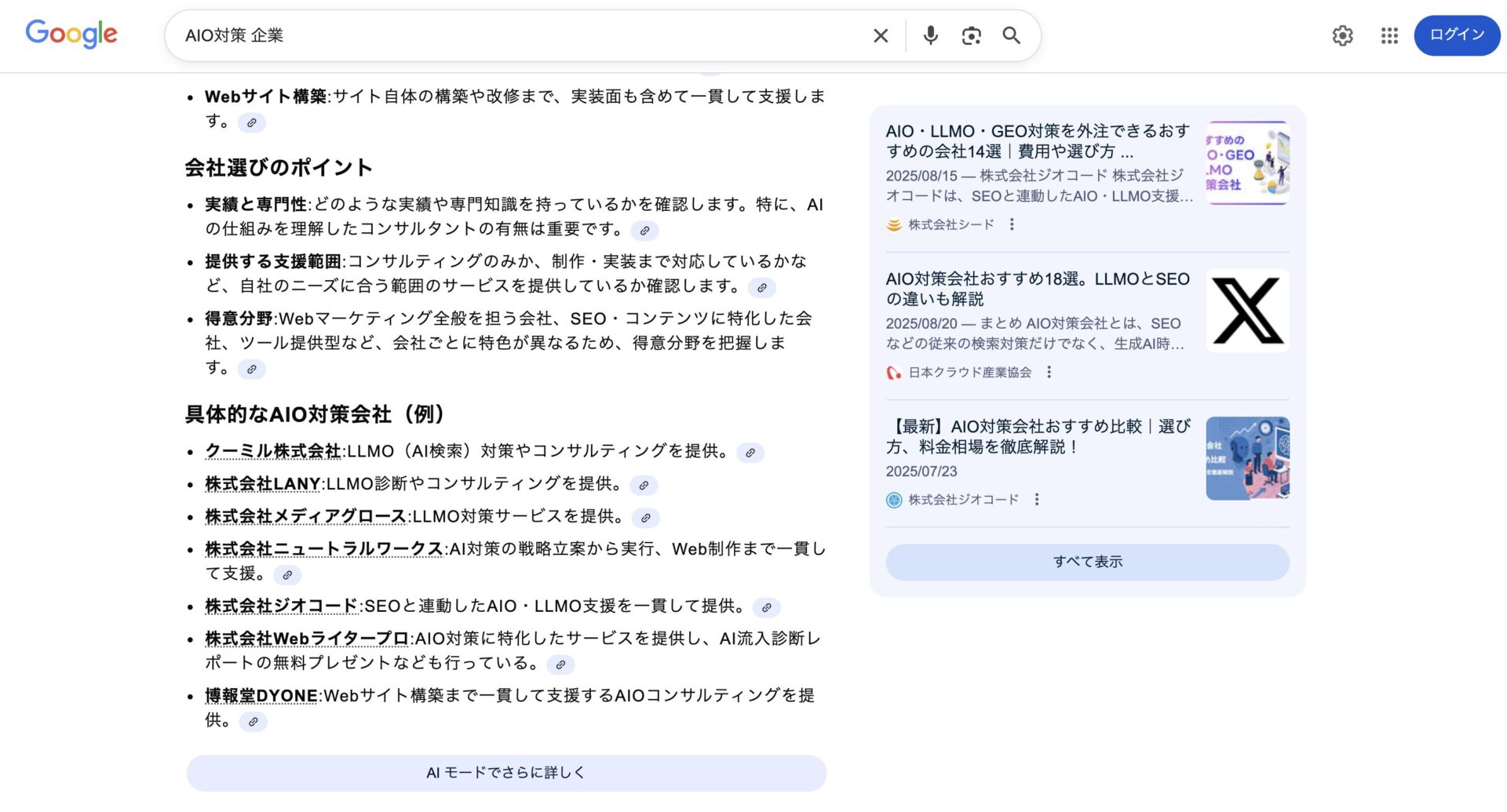Open the settings gear icon
This screenshot has width=1507, height=812.
[1342, 35]
